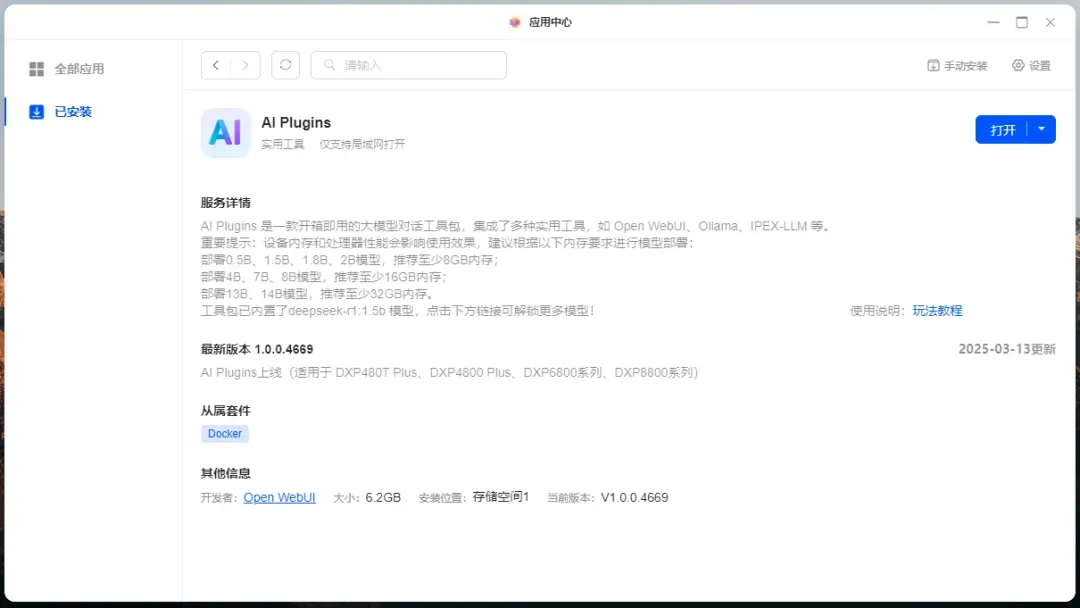The image size is (1080, 608).
Task: Click the grid icon beside 全部应用
Action: (x=37, y=69)
